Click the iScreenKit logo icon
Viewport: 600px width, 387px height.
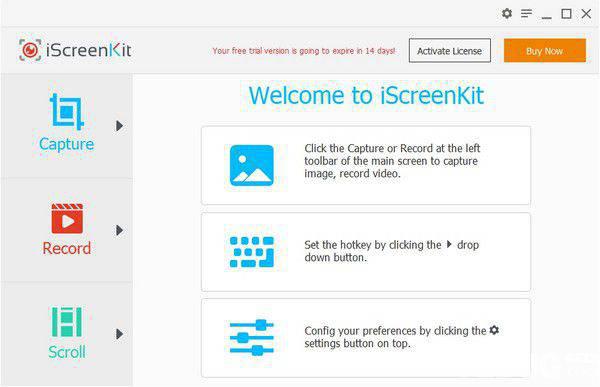point(30,50)
